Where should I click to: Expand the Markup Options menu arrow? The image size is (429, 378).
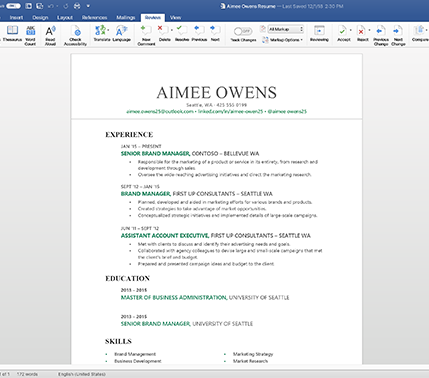click(x=302, y=40)
